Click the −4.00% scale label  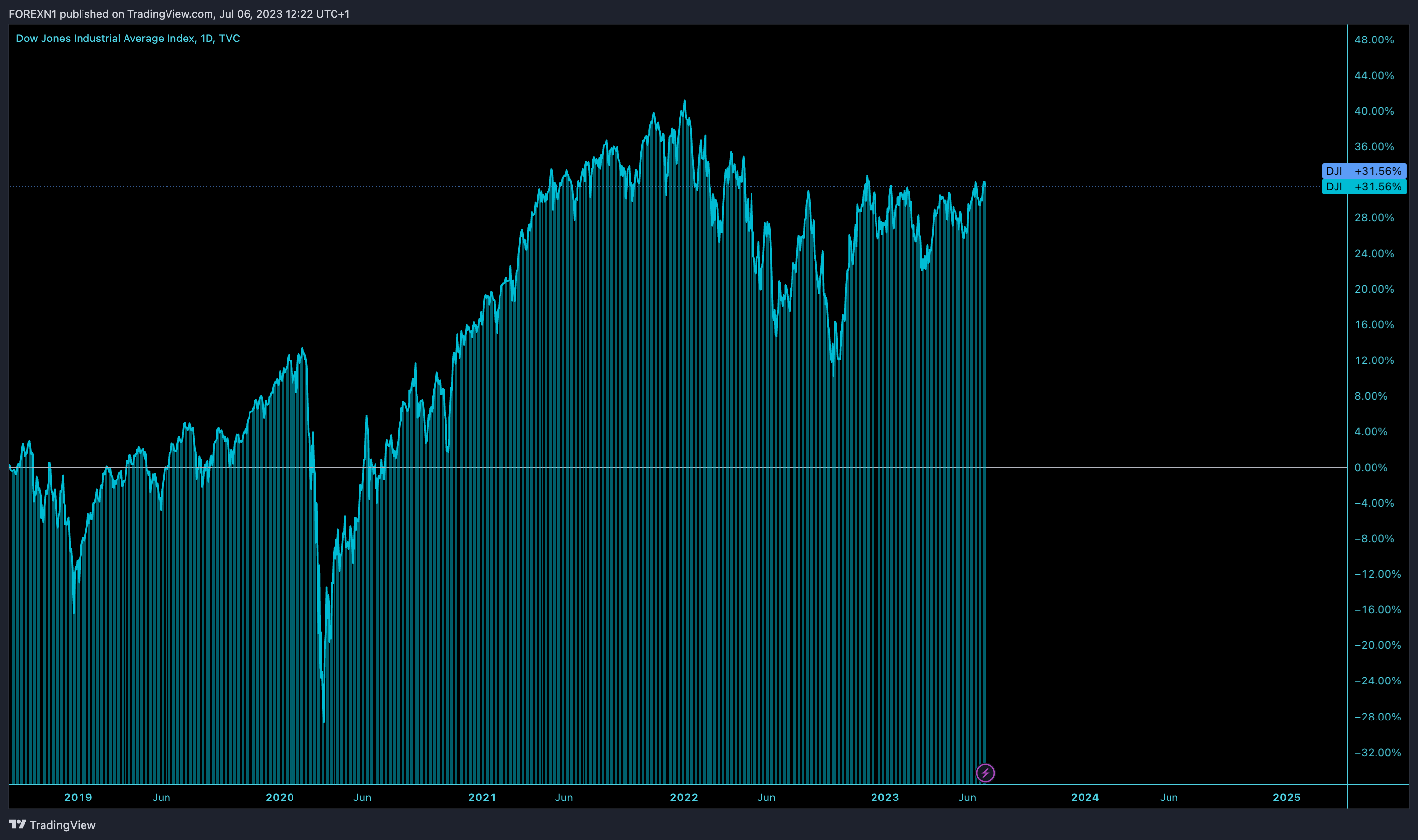click(1375, 503)
